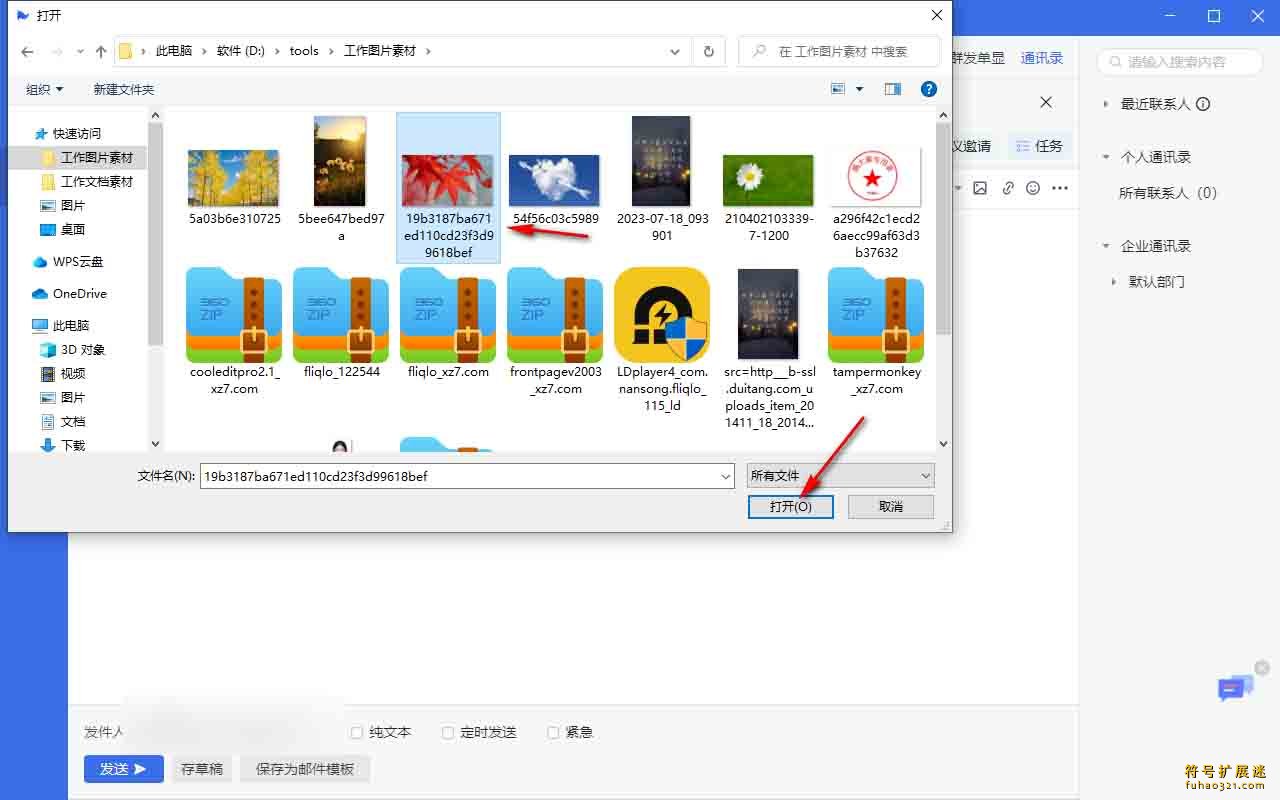The image size is (1280, 800).
Task: Open 下载 folder in the sidebar
Action: click(63, 445)
